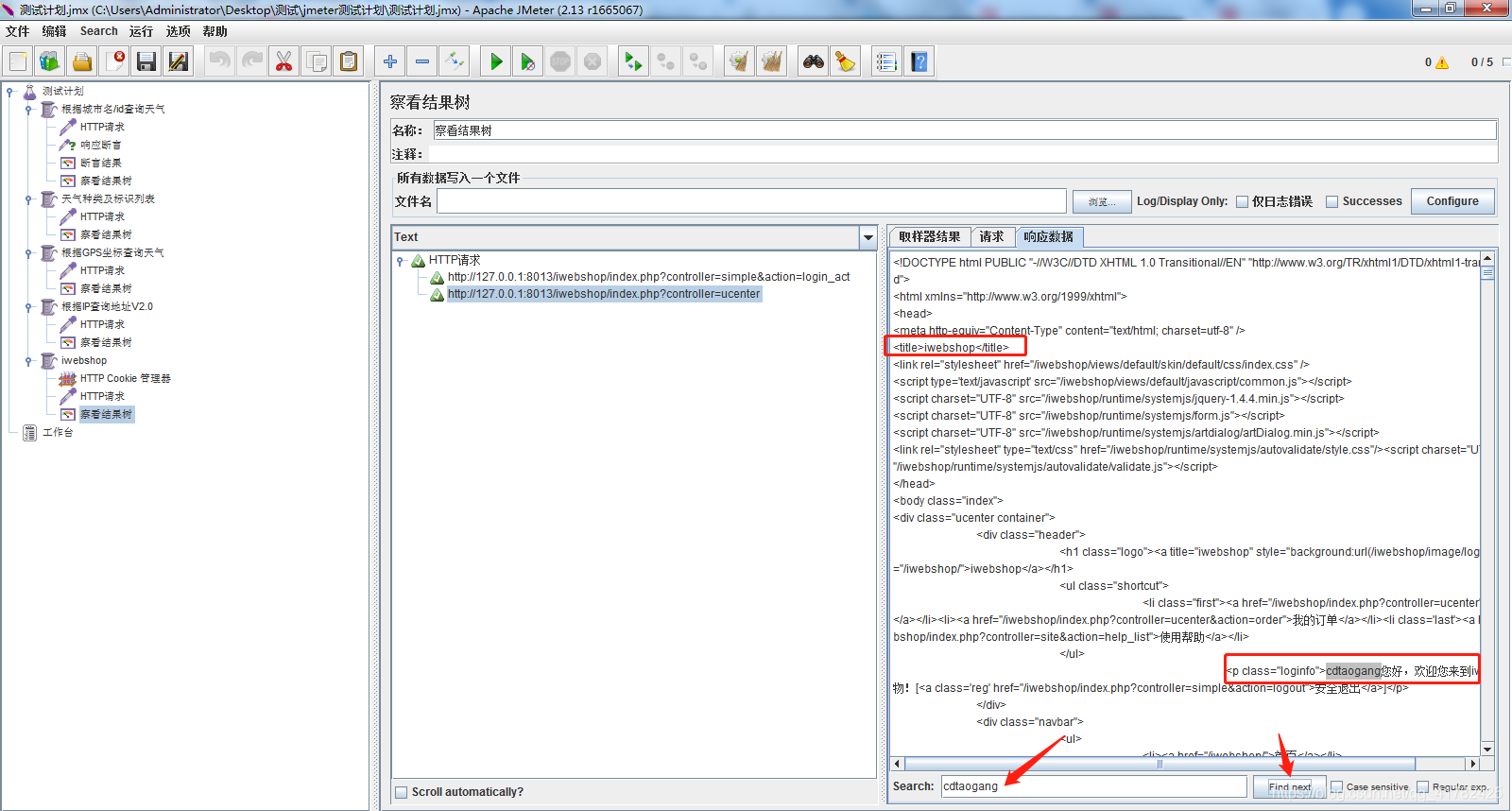The image size is (1512, 811).
Task: Open the Function helper dialog icon
Action: coord(886,61)
